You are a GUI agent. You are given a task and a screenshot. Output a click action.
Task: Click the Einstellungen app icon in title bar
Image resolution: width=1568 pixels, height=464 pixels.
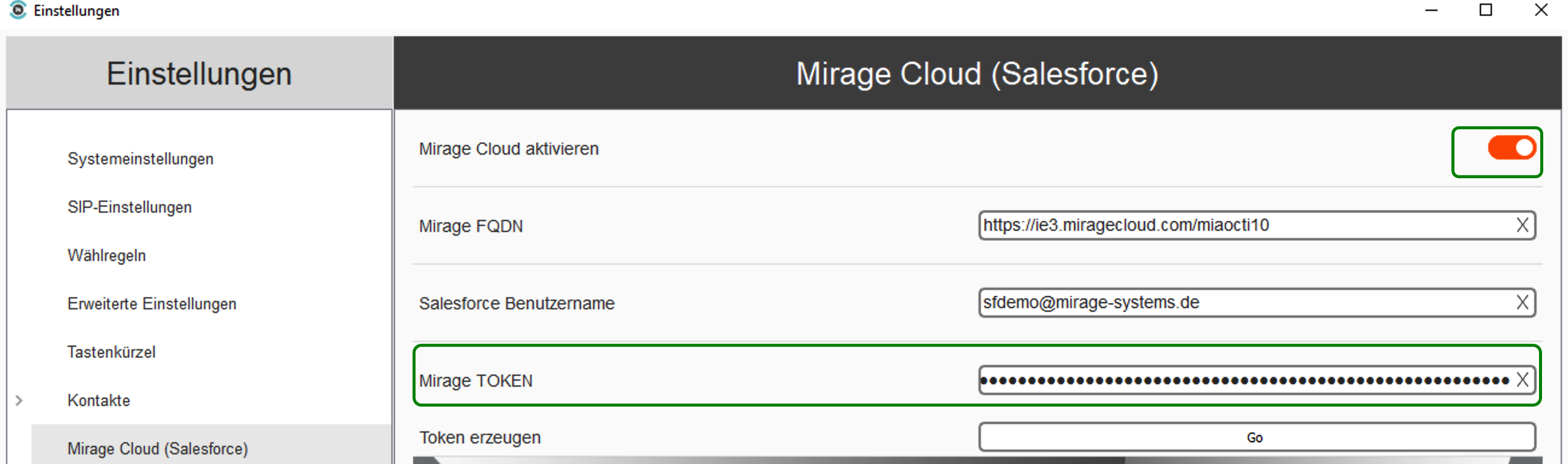click(x=18, y=10)
